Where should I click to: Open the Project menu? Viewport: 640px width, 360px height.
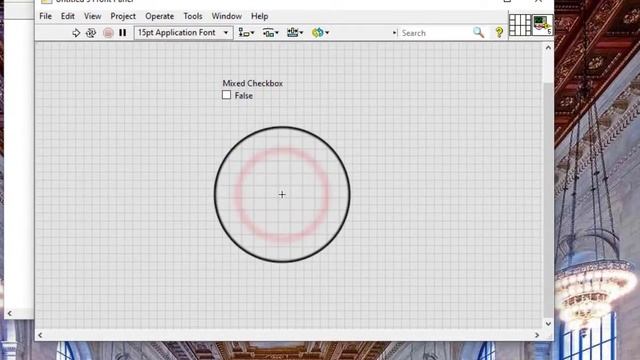pyautogui.click(x=123, y=16)
